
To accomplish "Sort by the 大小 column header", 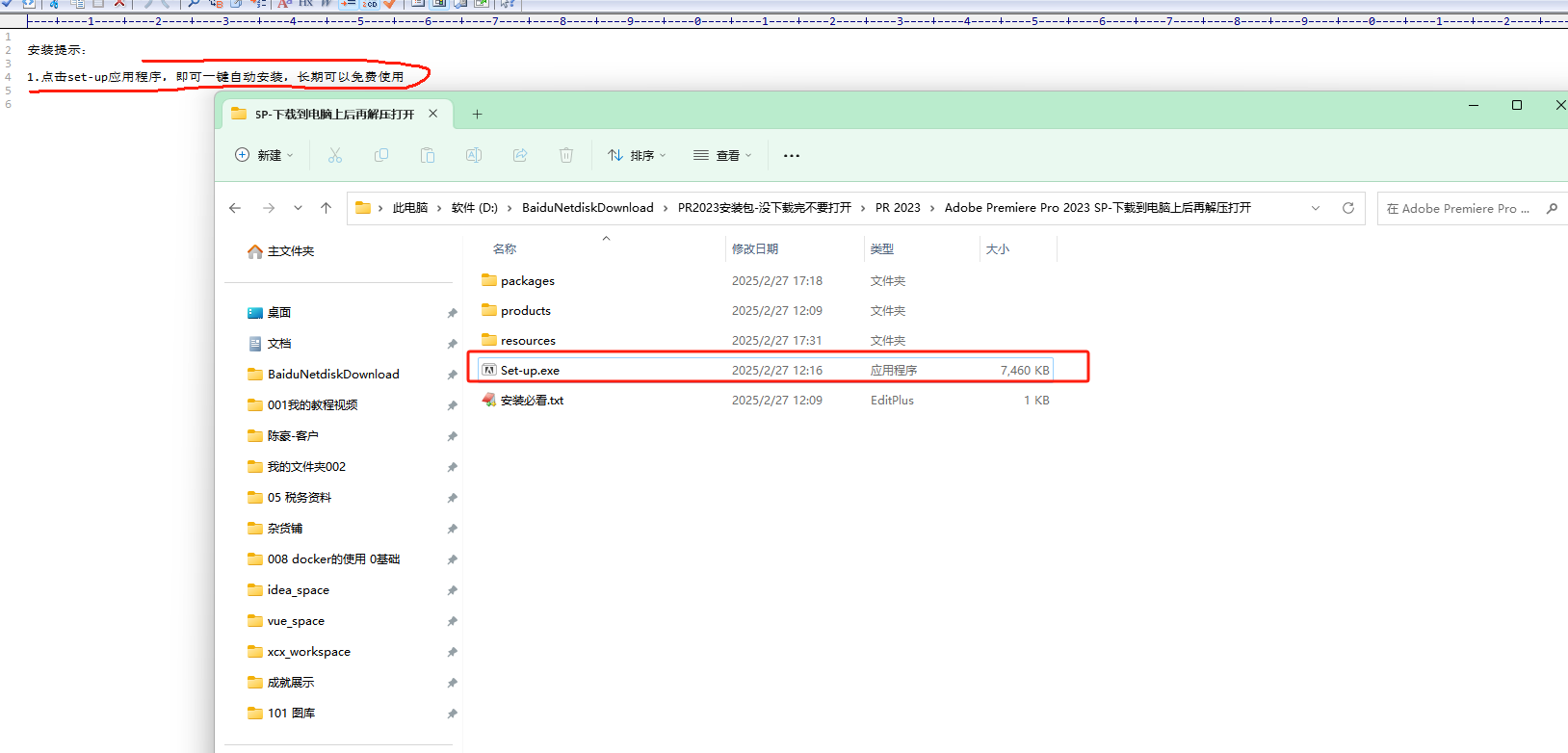I will [x=998, y=249].
